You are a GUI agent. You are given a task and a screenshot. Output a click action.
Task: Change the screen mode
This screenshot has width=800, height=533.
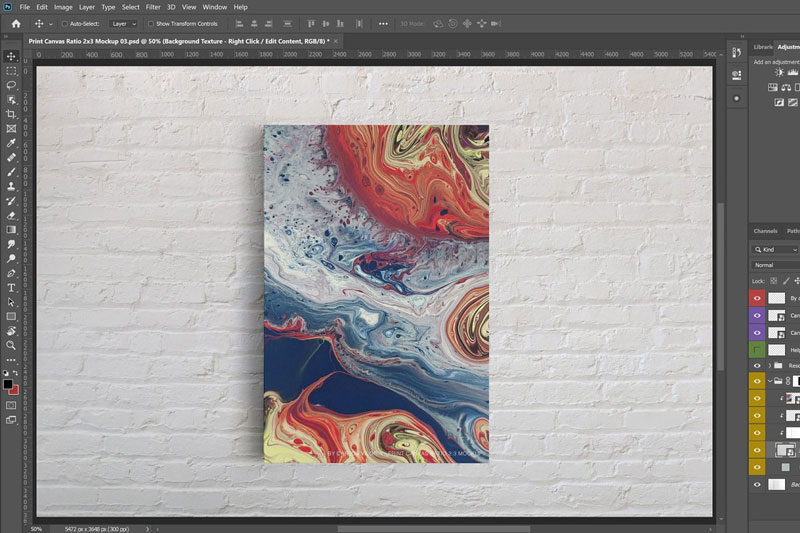[11, 420]
